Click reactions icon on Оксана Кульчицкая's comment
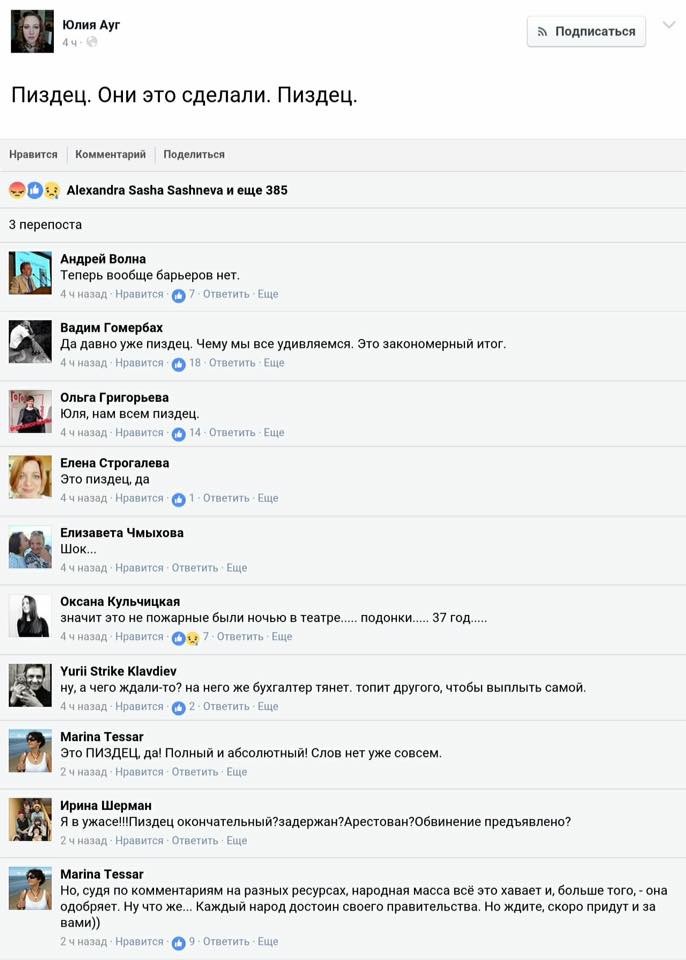The height and width of the screenshot is (960, 686). click(x=186, y=638)
